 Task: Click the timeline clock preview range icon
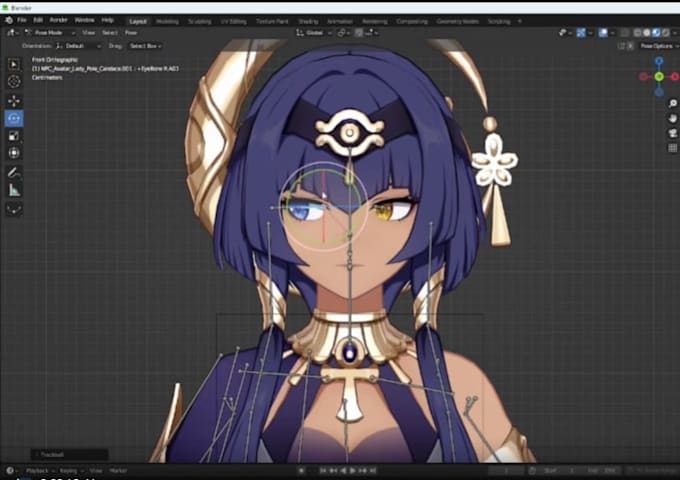click(x=532, y=470)
